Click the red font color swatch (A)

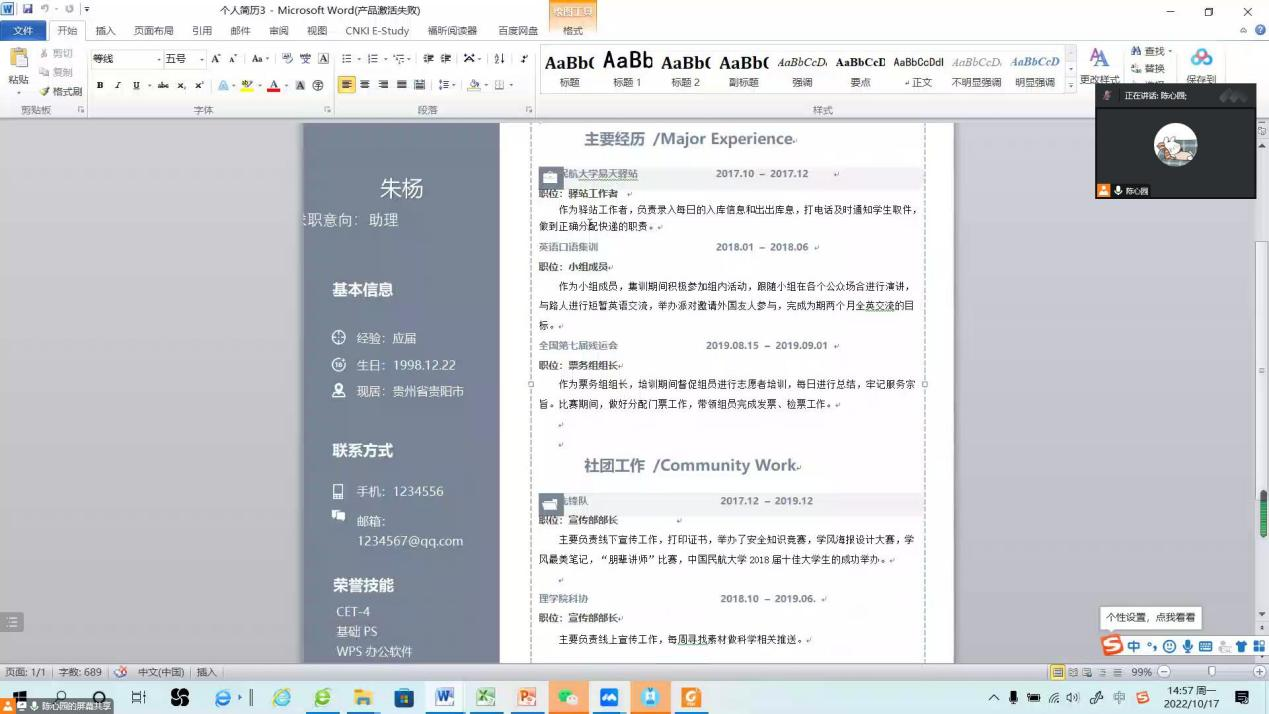pyautogui.click(x=273, y=86)
